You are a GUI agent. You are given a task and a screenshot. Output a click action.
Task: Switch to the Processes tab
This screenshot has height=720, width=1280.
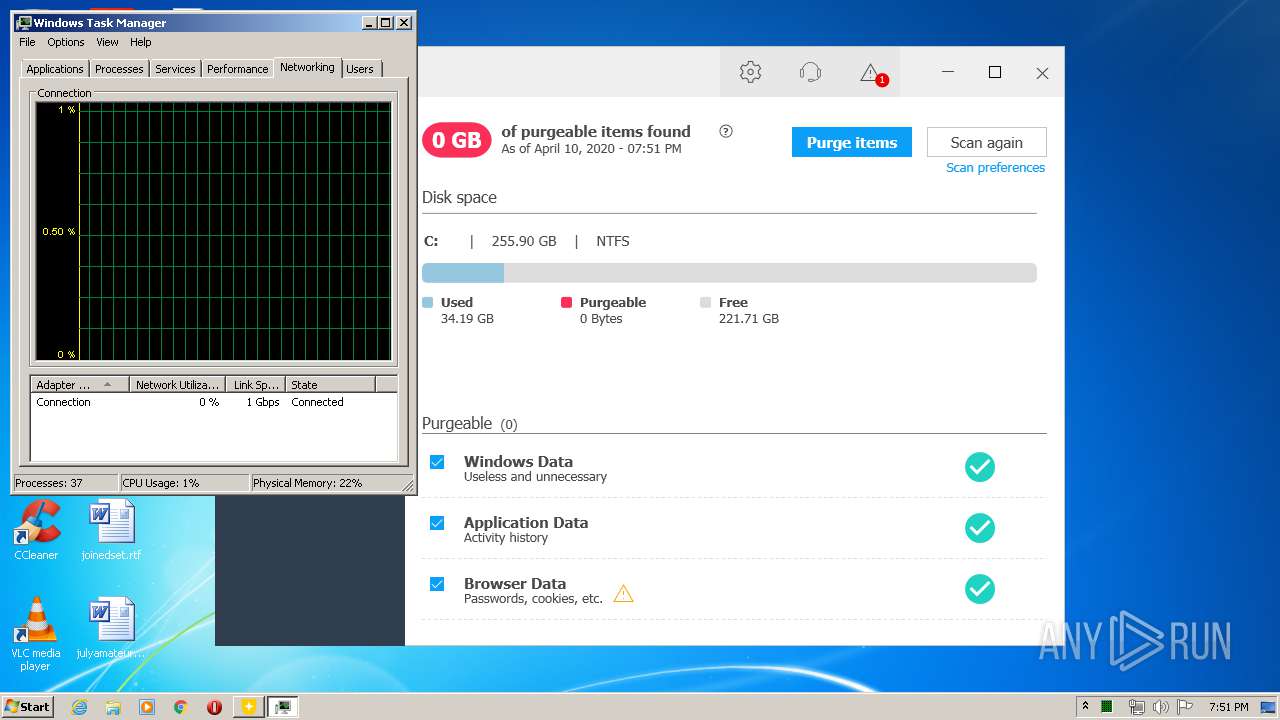pos(119,69)
